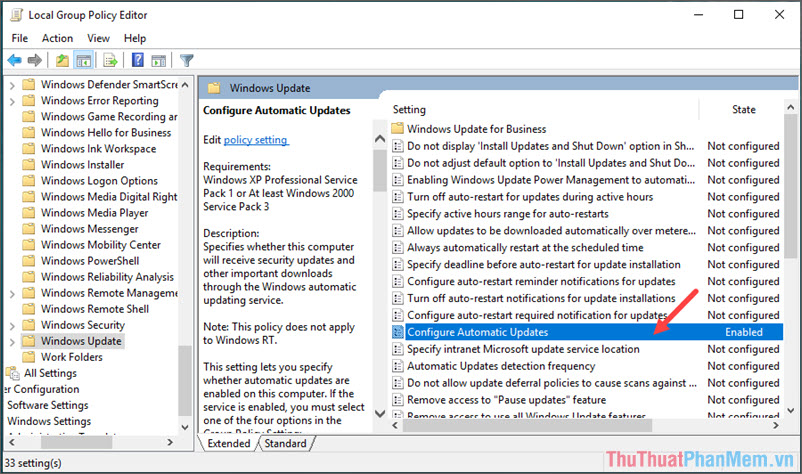The height and width of the screenshot is (474, 802).
Task: Select Windows Mobility Center tree item
Action: click(x=101, y=245)
